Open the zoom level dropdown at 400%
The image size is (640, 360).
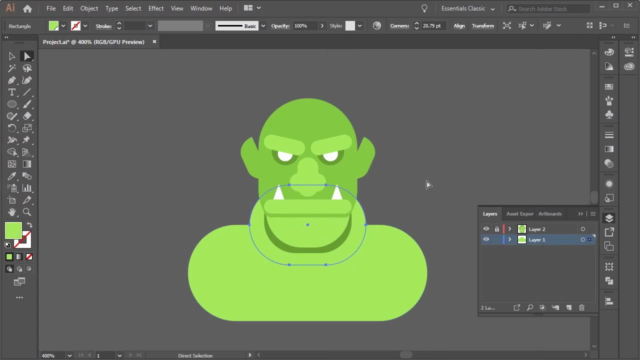pyautogui.click(x=69, y=356)
